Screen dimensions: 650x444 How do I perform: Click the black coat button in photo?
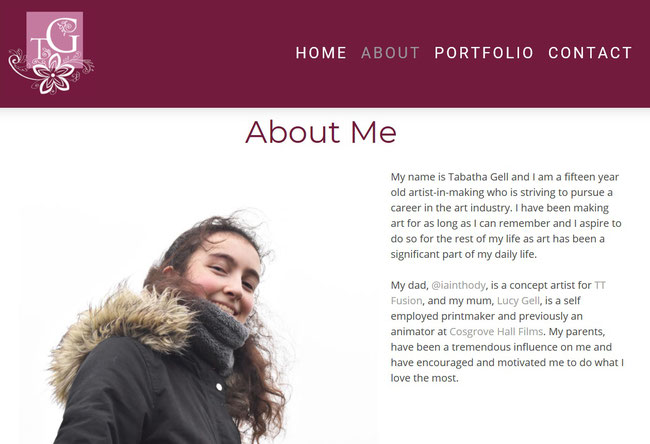coord(219,387)
